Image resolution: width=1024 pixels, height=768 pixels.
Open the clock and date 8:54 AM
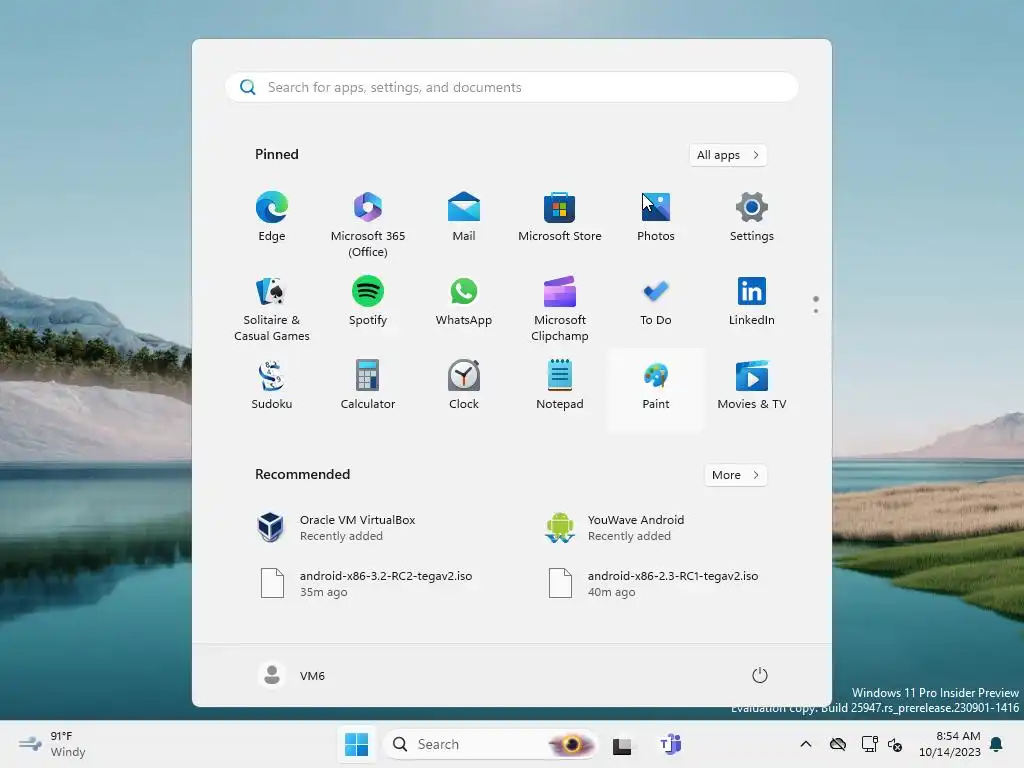[x=950, y=744]
